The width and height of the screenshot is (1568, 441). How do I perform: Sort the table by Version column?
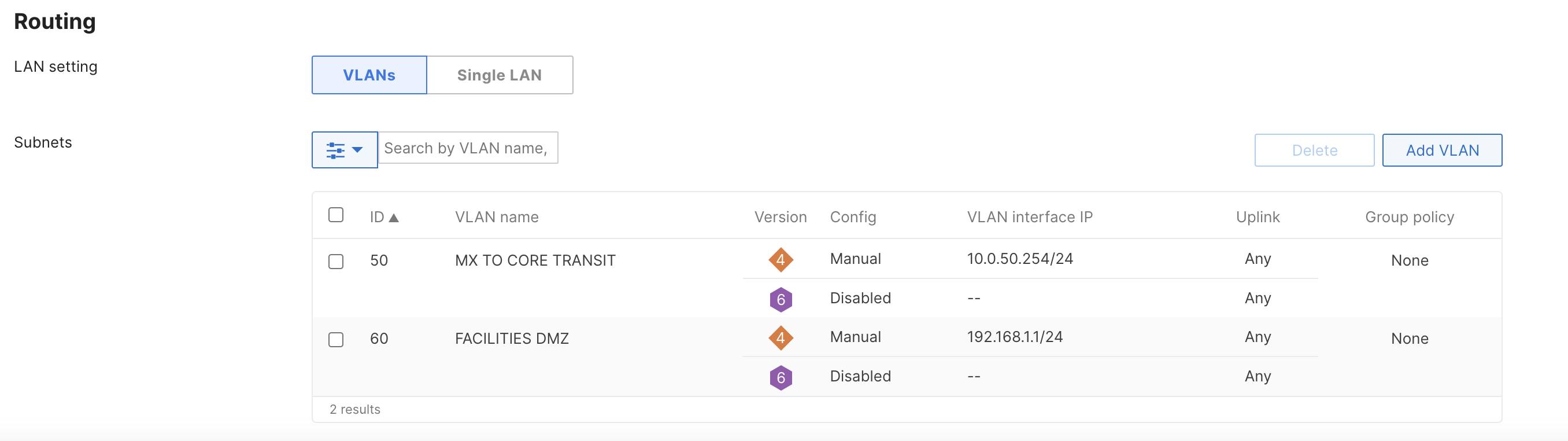[x=781, y=216]
